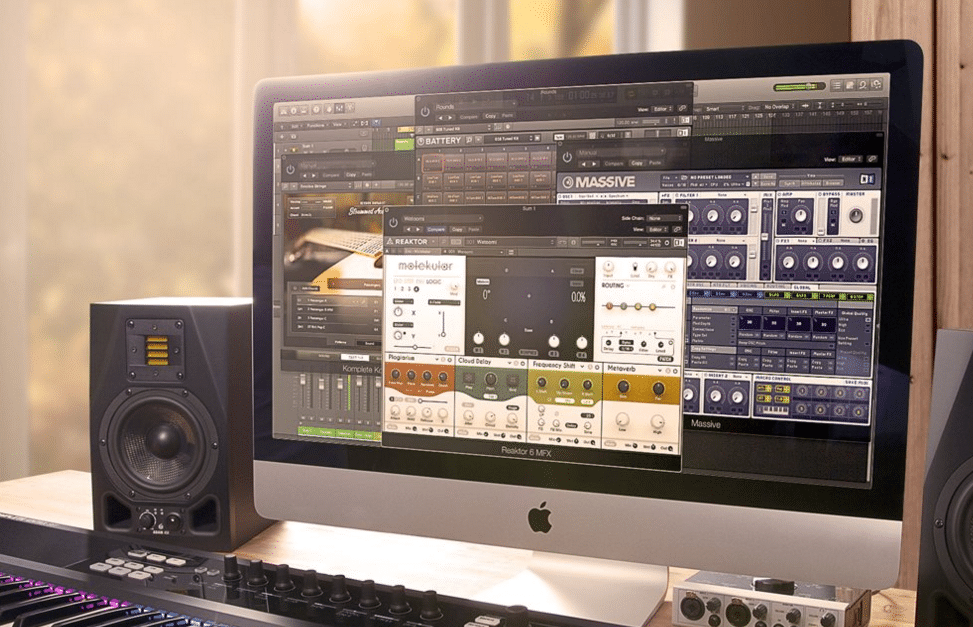Click Copy in the Battery window header

click(490, 116)
